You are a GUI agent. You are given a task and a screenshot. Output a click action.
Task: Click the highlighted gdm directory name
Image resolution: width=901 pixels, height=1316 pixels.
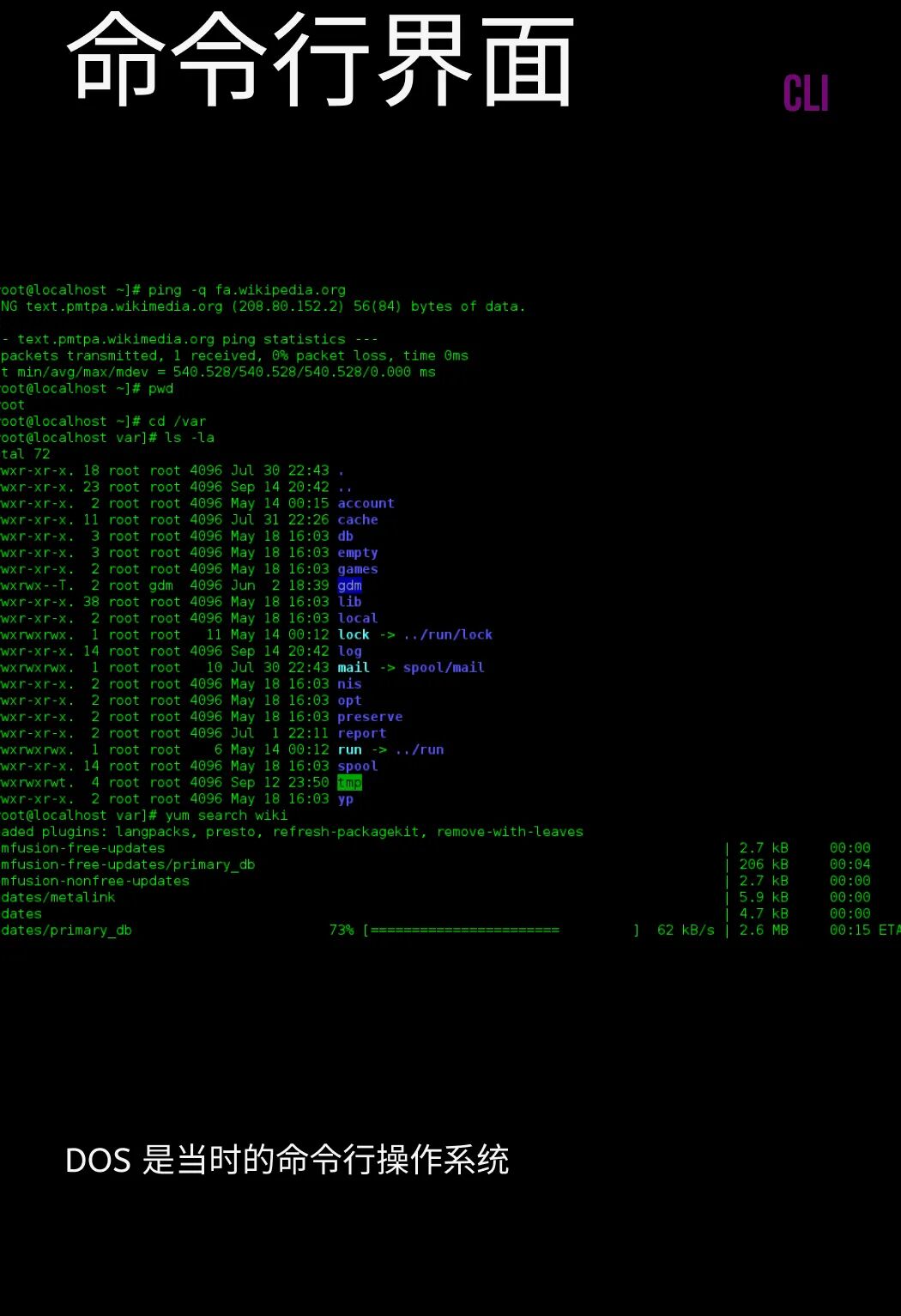349,585
